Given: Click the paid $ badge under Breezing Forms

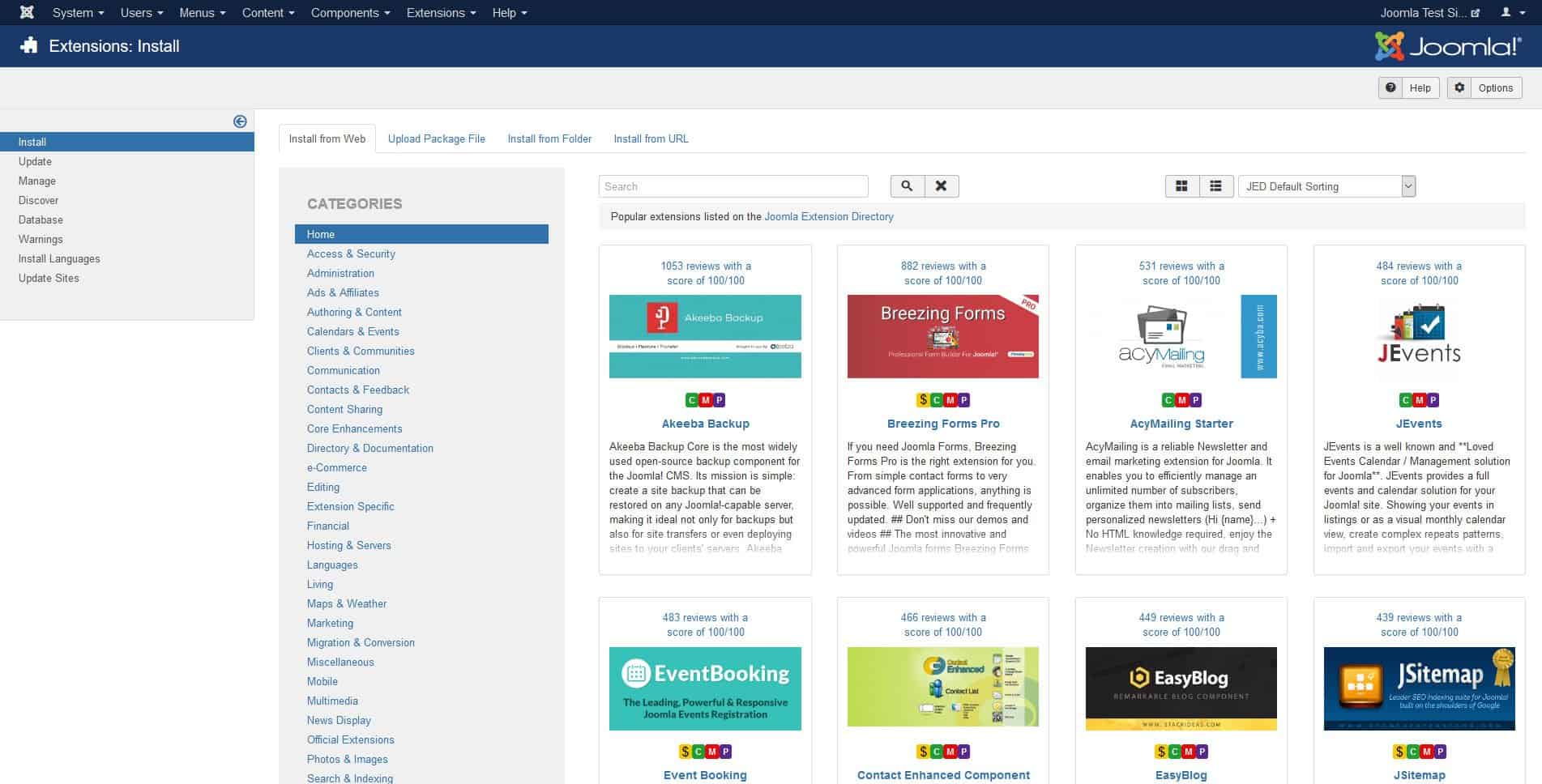Looking at the screenshot, I should [923, 400].
